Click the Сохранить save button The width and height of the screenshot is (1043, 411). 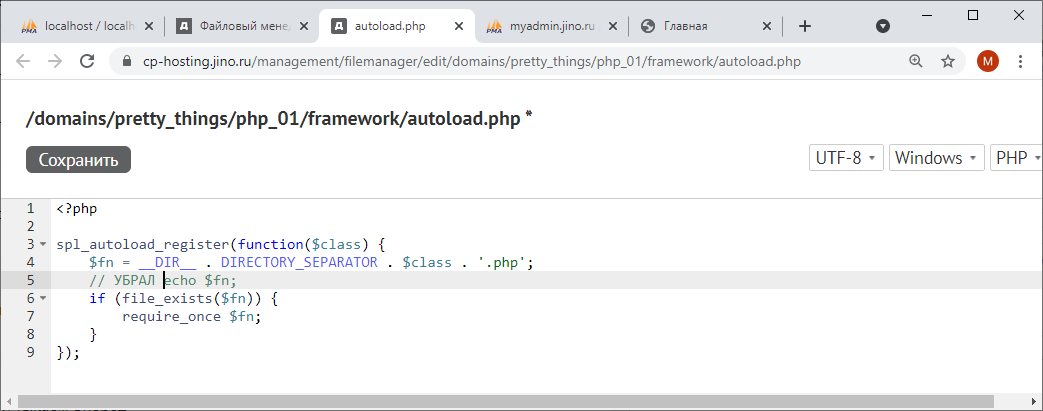(x=78, y=159)
